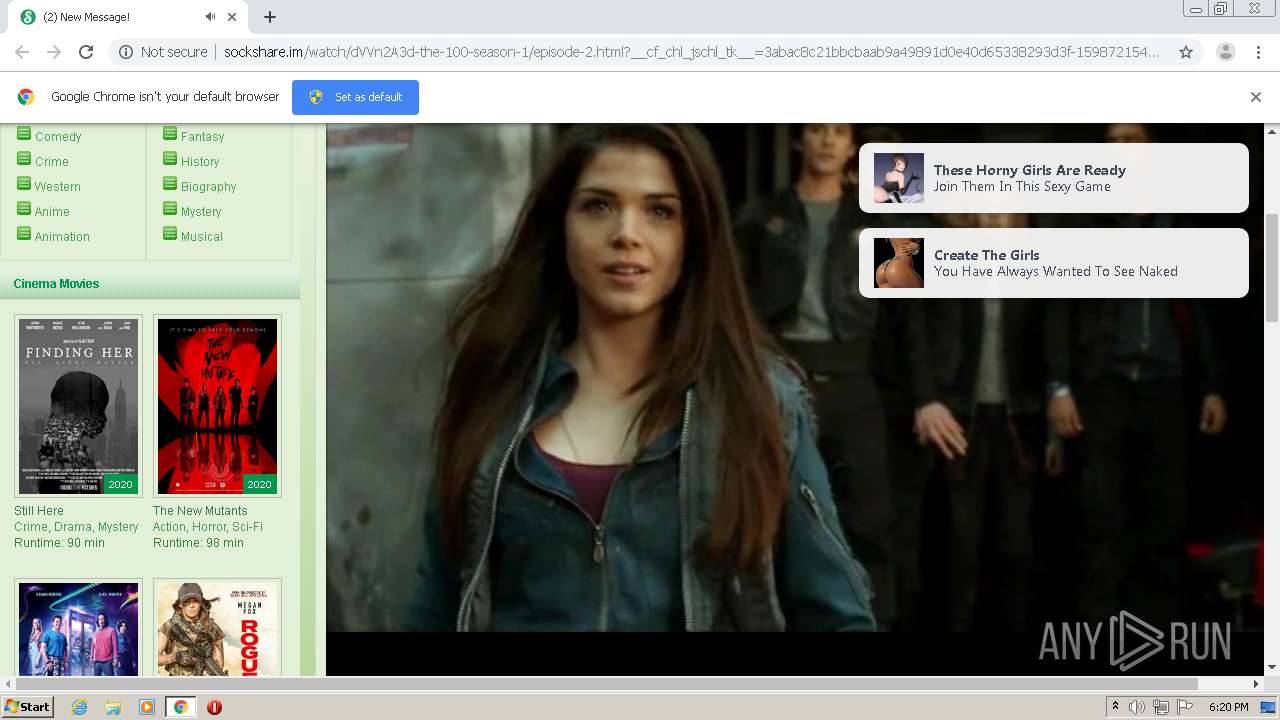
Task: Dismiss the default browser infobar
Action: pyautogui.click(x=1256, y=97)
